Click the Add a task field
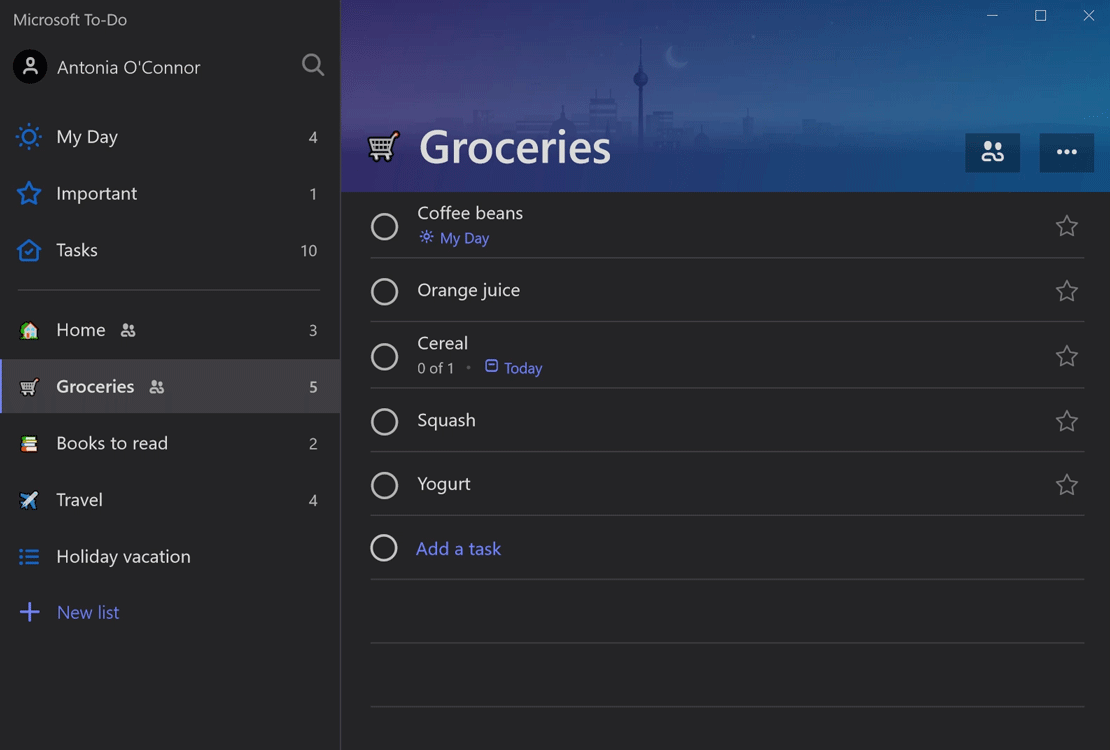1110x750 pixels. 458,549
